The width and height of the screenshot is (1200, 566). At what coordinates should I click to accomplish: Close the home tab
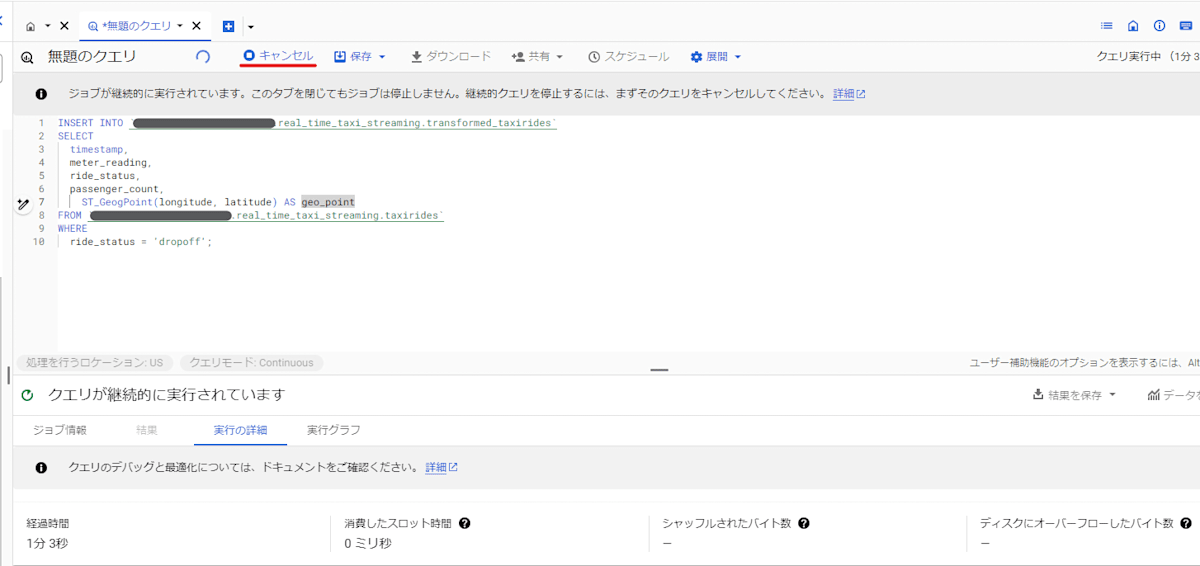(64, 26)
